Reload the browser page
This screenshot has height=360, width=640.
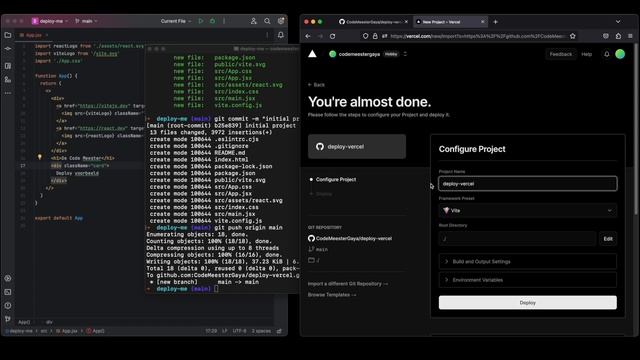[x=333, y=36]
